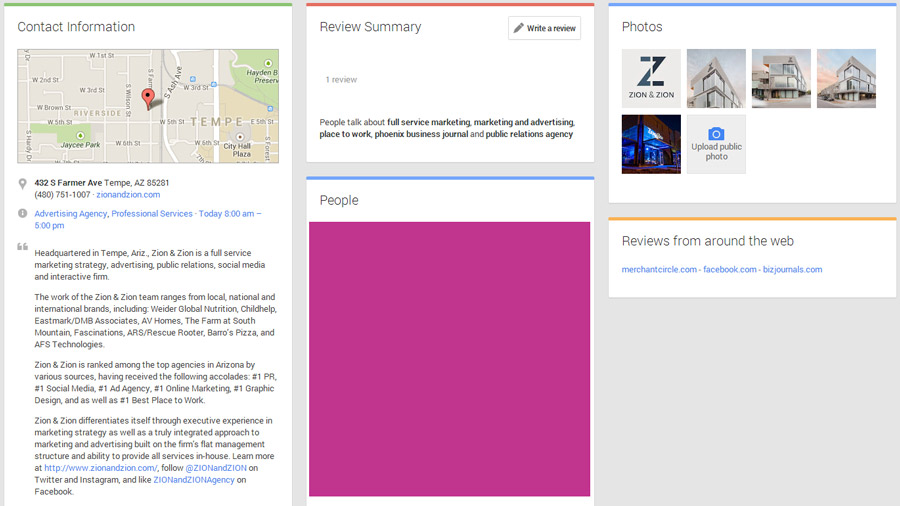Click the camera icon in upload tile

tap(716, 134)
